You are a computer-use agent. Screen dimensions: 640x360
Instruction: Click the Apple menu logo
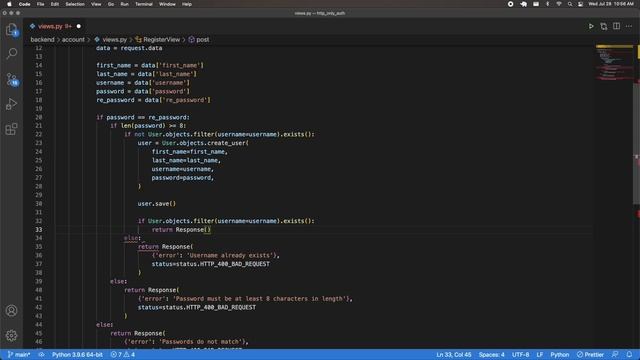coord(9,4)
